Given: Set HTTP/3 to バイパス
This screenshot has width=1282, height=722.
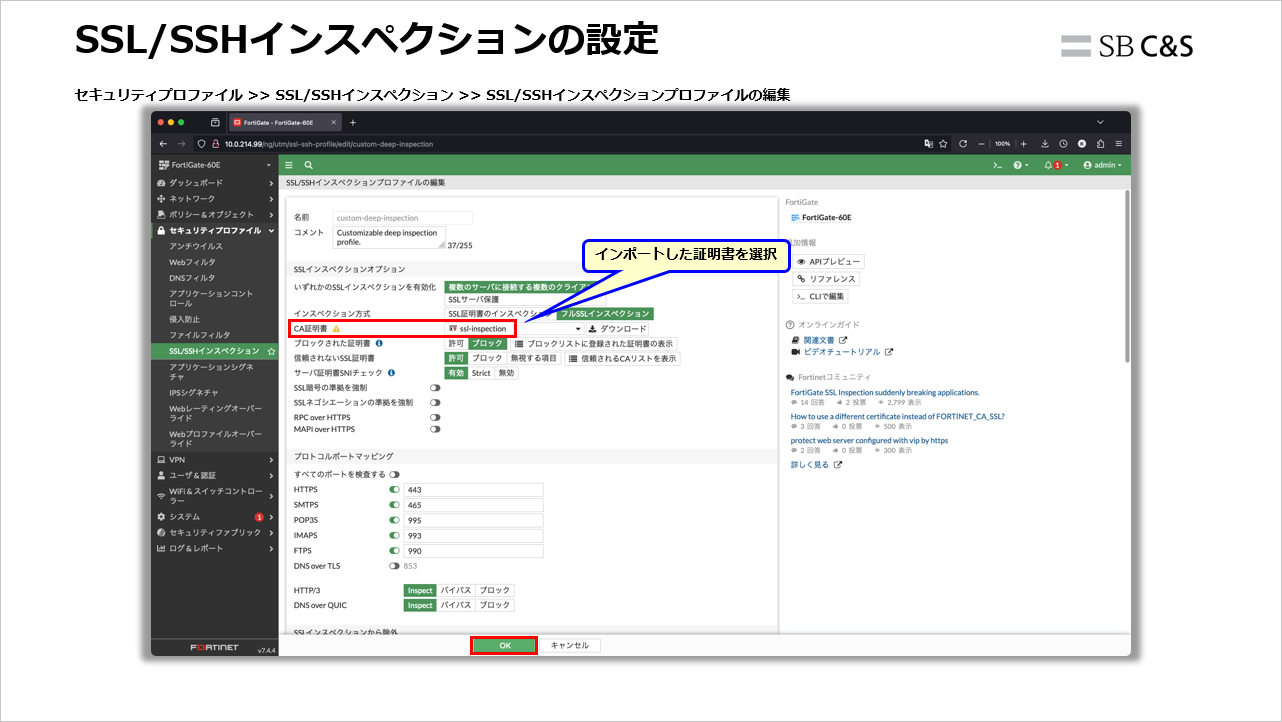Looking at the screenshot, I should click(x=456, y=591).
